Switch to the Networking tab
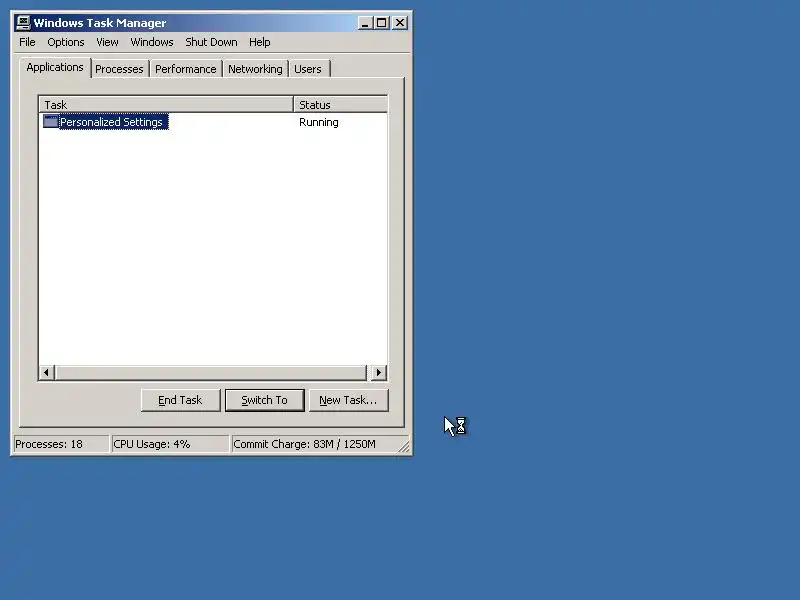The image size is (800, 600). pyautogui.click(x=255, y=69)
